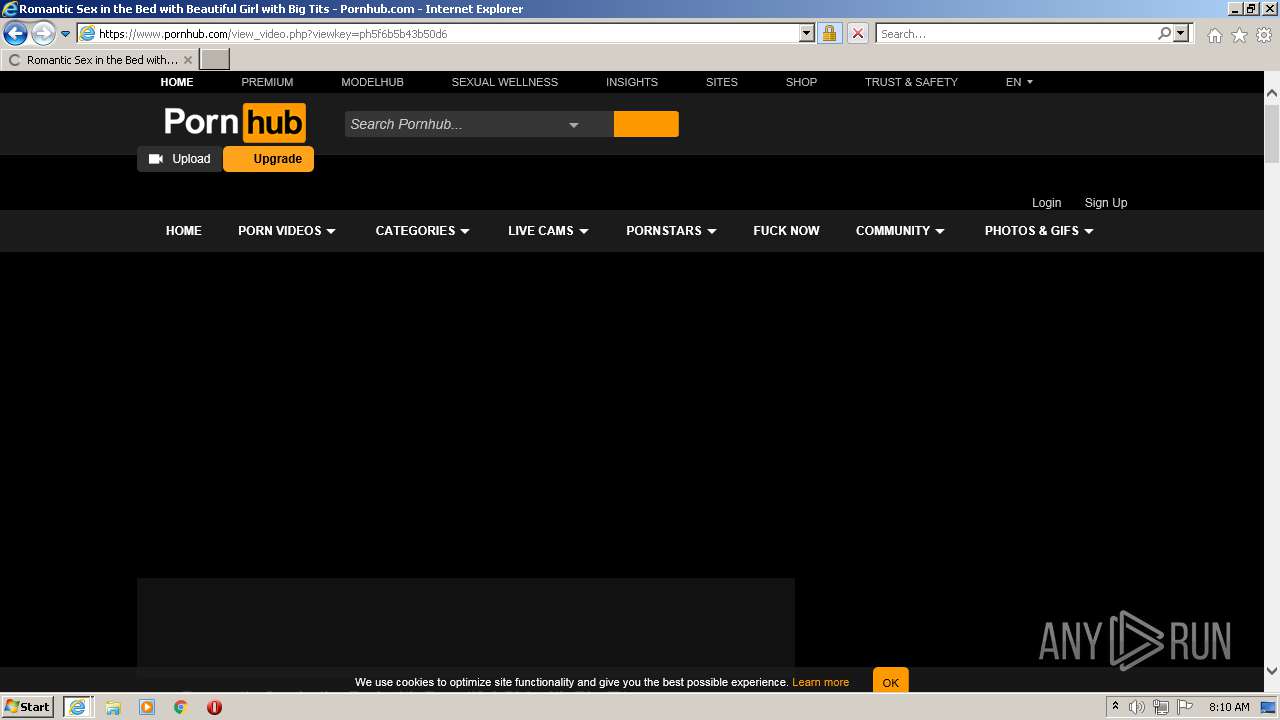Open the search provider dropdown
1280x720 pixels.
point(1181,34)
